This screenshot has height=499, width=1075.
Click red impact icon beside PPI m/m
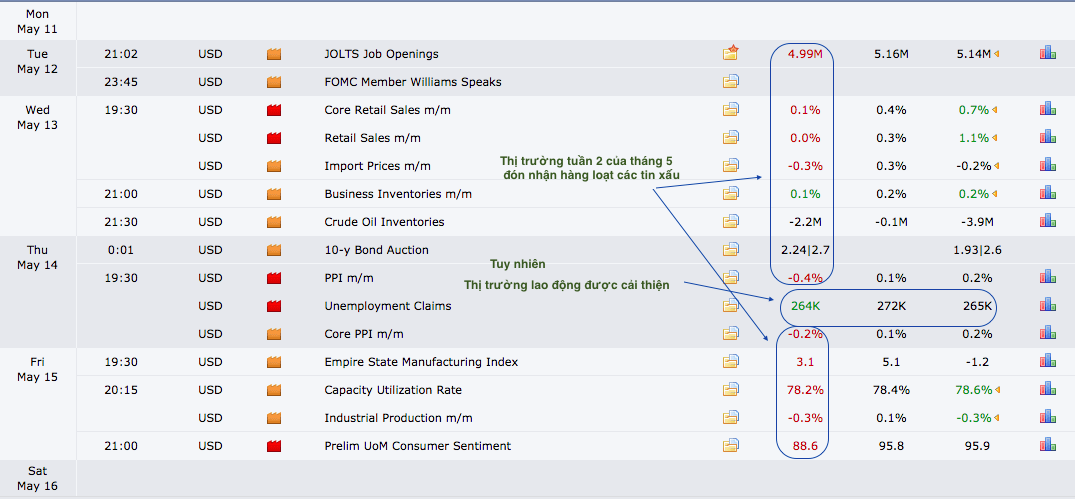(274, 278)
